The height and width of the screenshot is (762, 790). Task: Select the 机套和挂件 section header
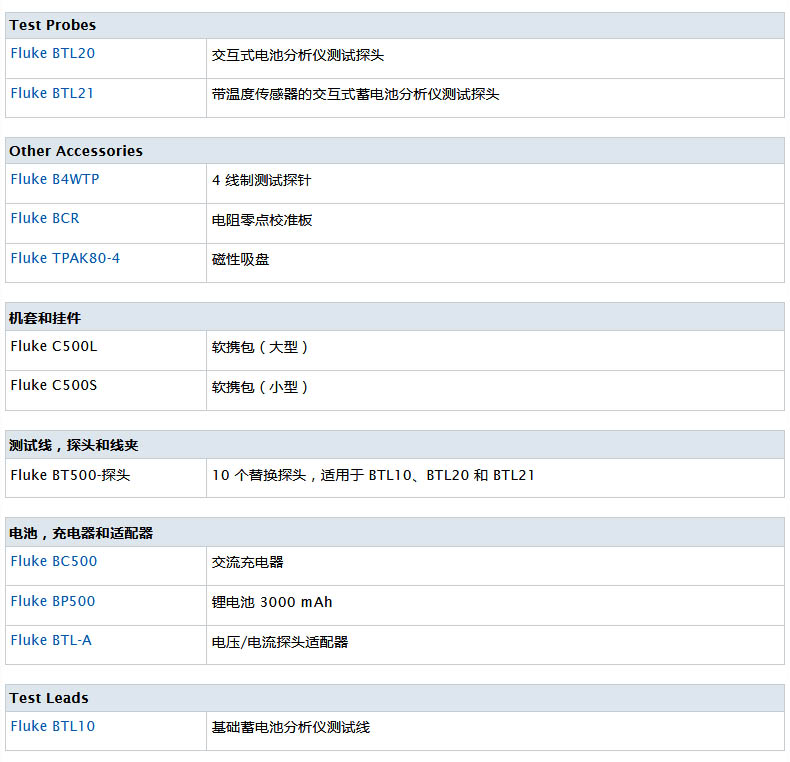(45, 318)
